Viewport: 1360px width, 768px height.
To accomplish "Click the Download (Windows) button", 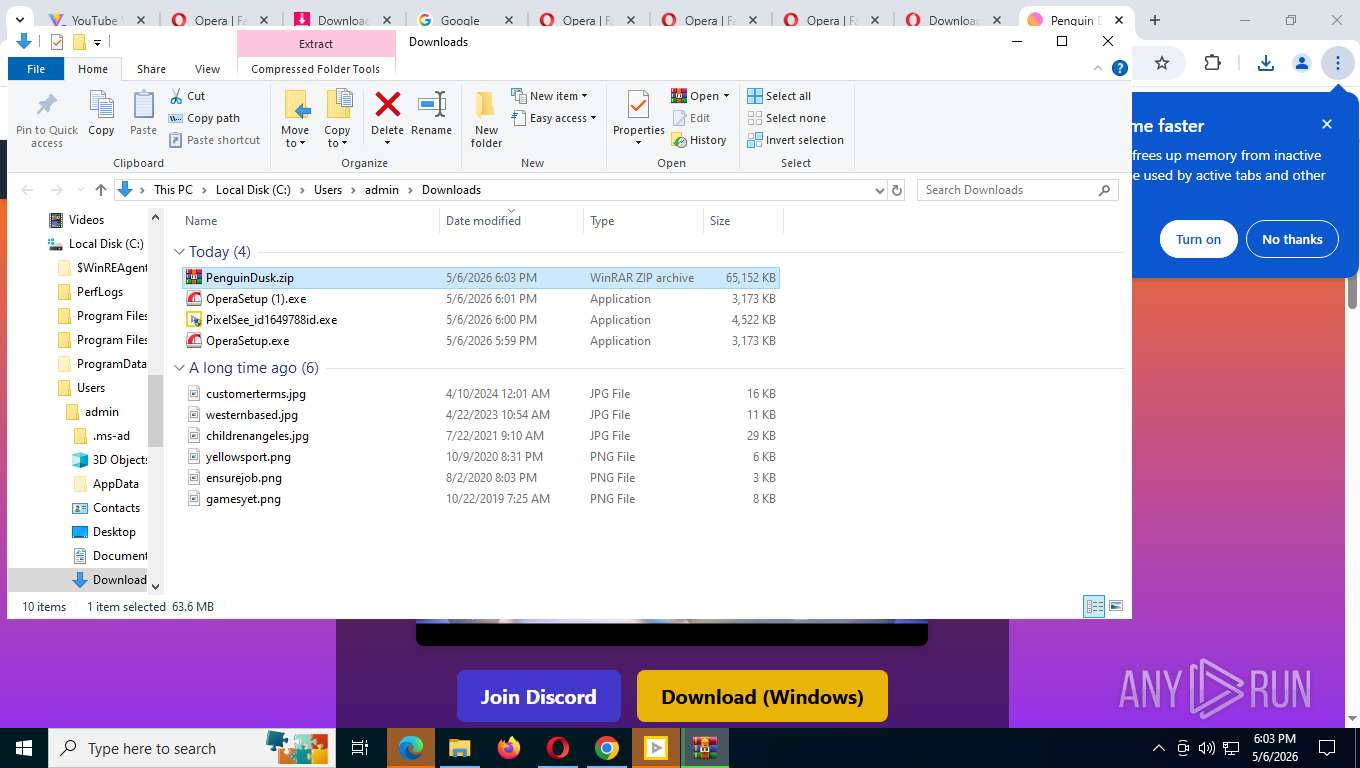I will click(x=762, y=696).
